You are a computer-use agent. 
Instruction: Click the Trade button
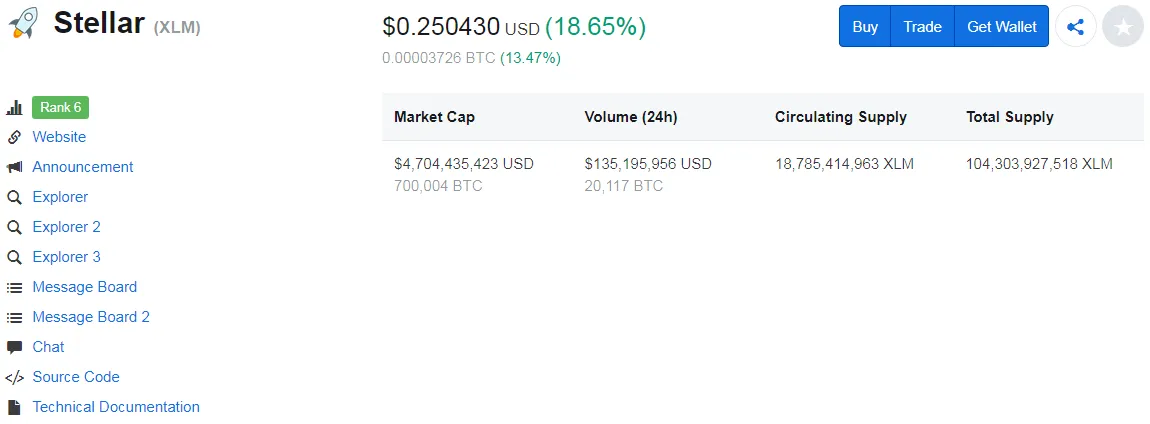point(922,26)
